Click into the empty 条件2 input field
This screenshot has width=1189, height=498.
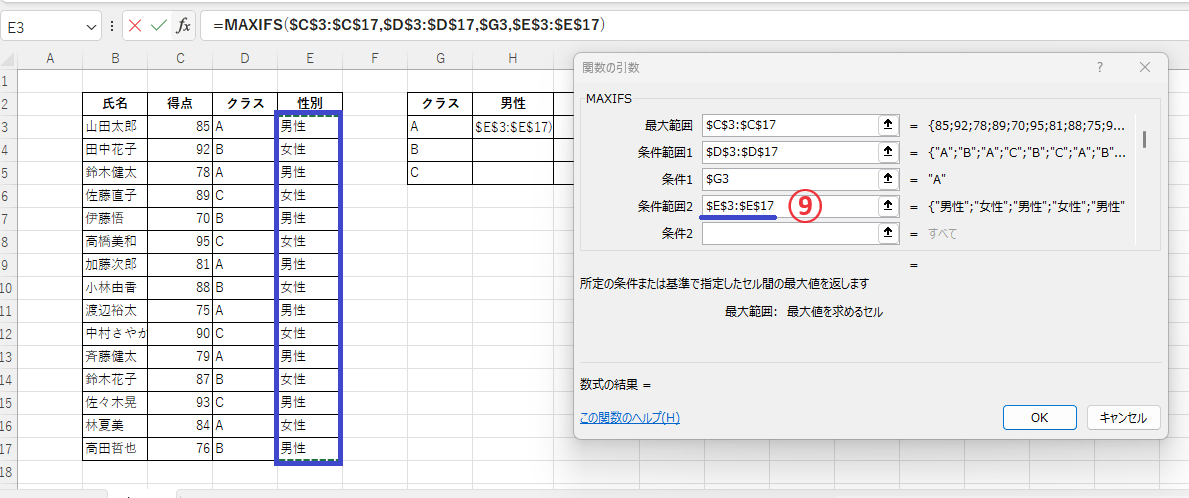click(x=788, y=233)
